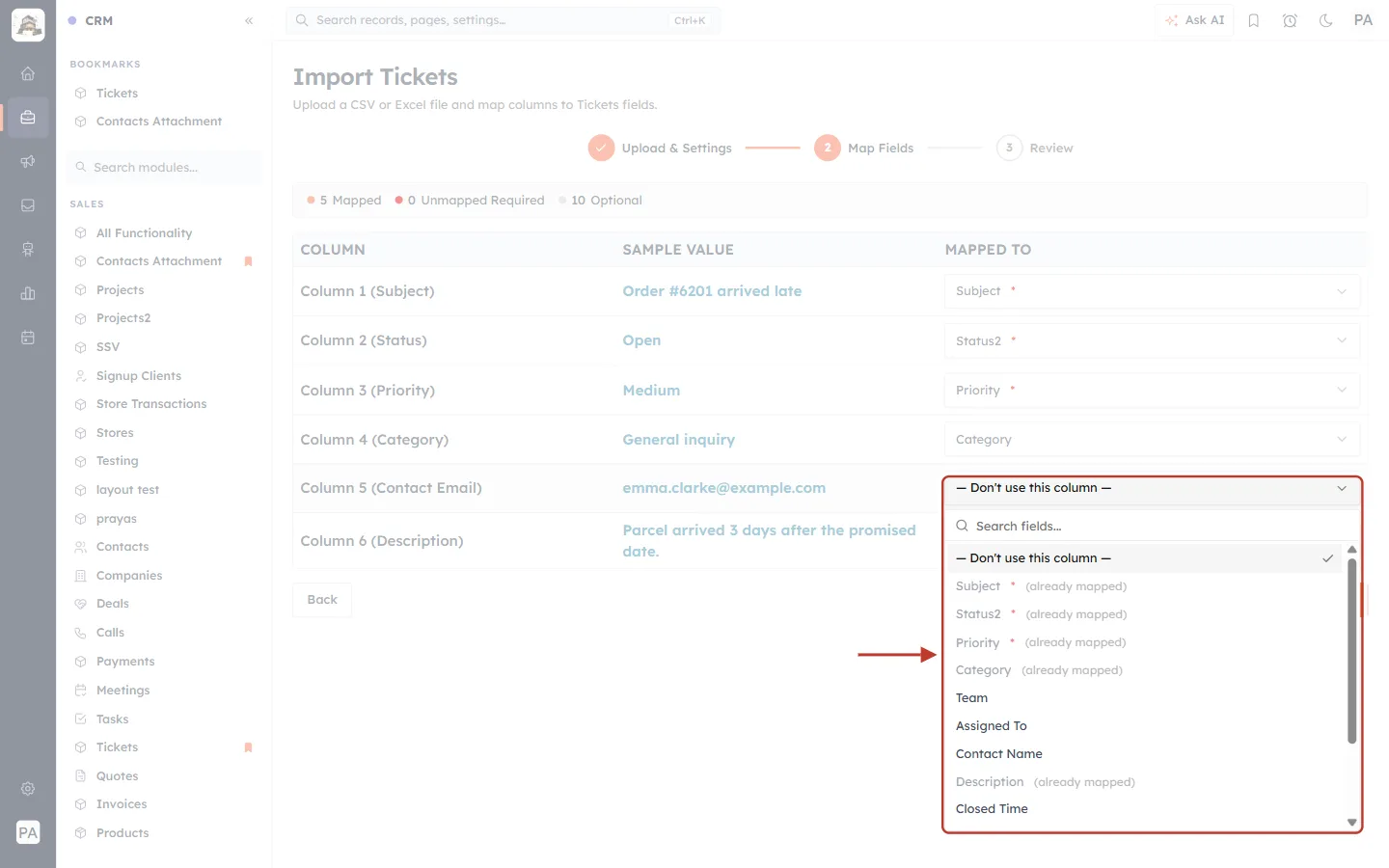
Task: Collapse the sidebar with the double chevron
Action: point(249,20)
